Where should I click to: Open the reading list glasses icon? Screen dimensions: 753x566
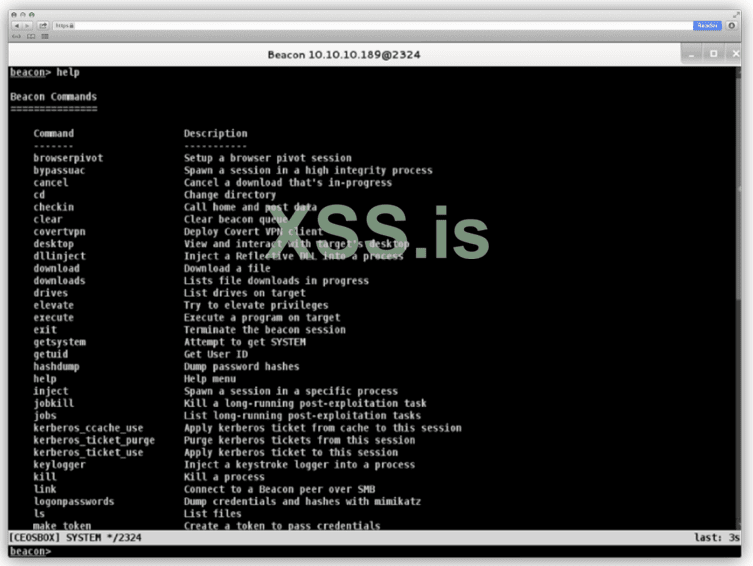[16, 36]
